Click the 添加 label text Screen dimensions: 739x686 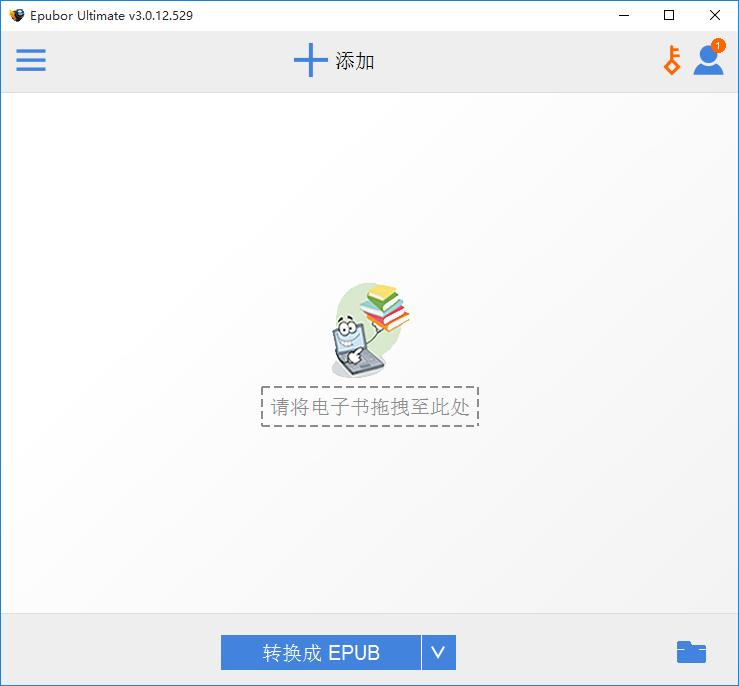tap(355, 61)
